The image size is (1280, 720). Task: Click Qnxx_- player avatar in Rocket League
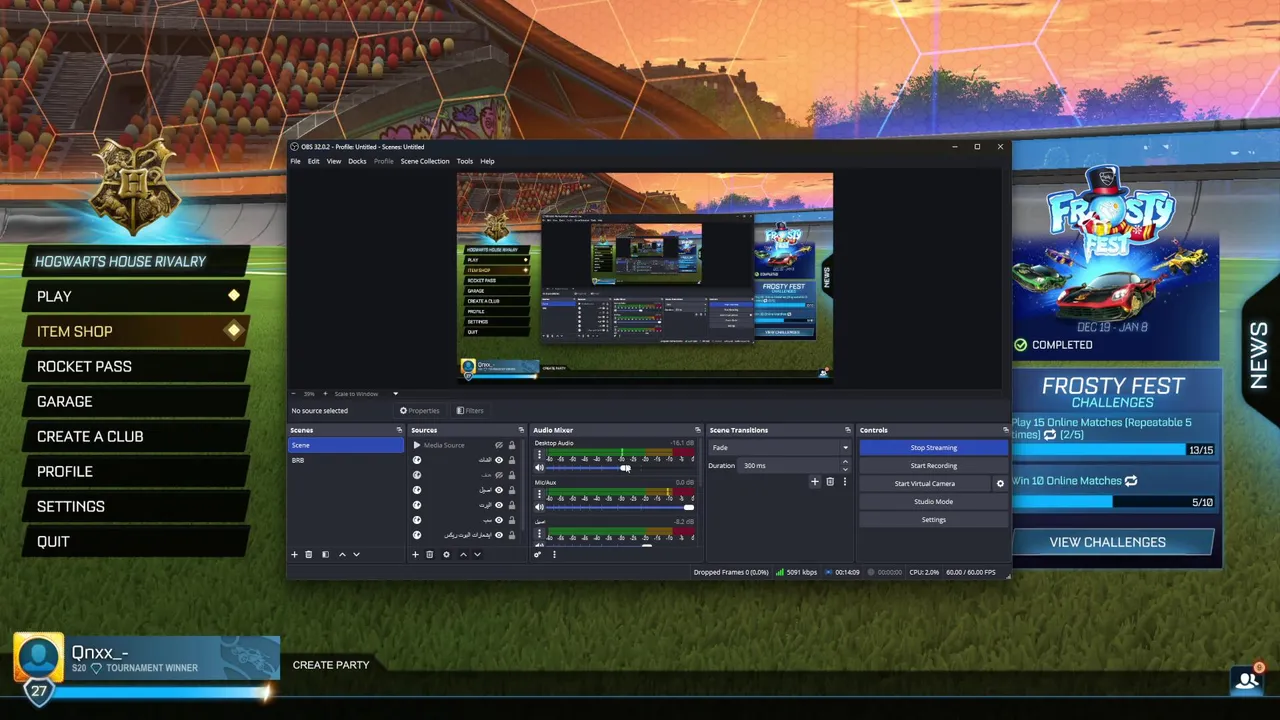[39, 657]
